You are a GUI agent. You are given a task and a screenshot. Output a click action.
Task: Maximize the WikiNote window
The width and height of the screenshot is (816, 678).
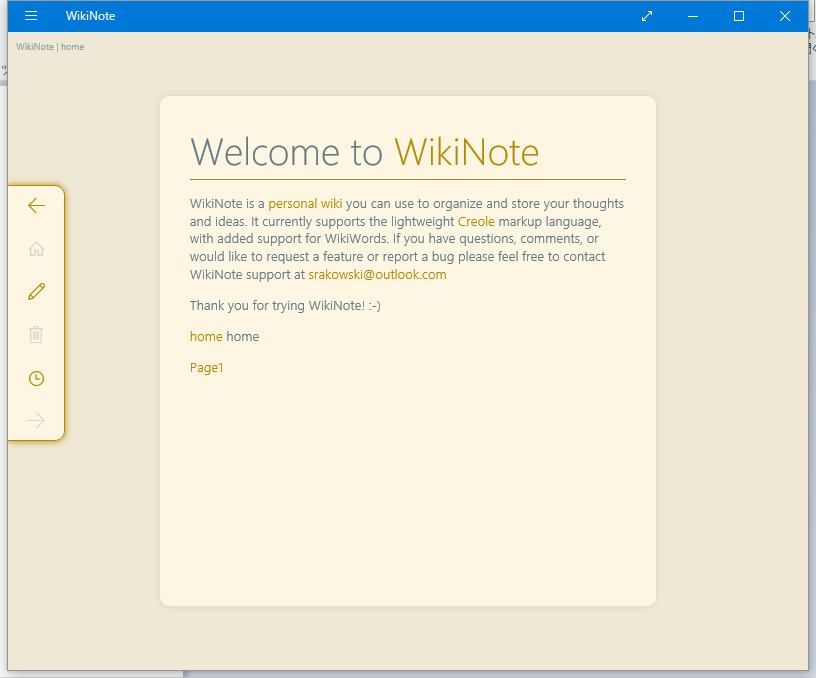pyautogui.click(x=739, y=16)
